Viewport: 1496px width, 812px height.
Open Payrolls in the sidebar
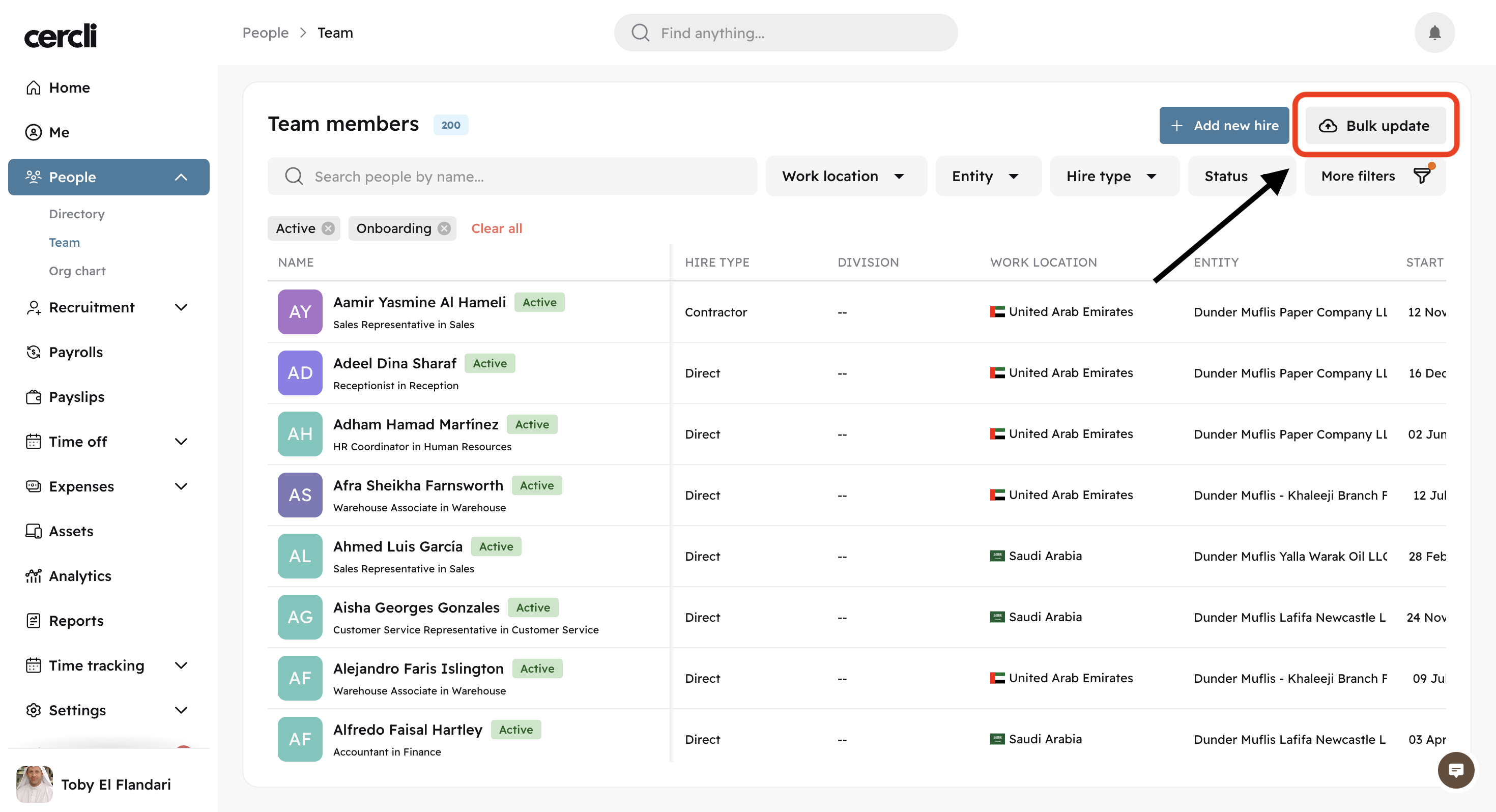75,352
